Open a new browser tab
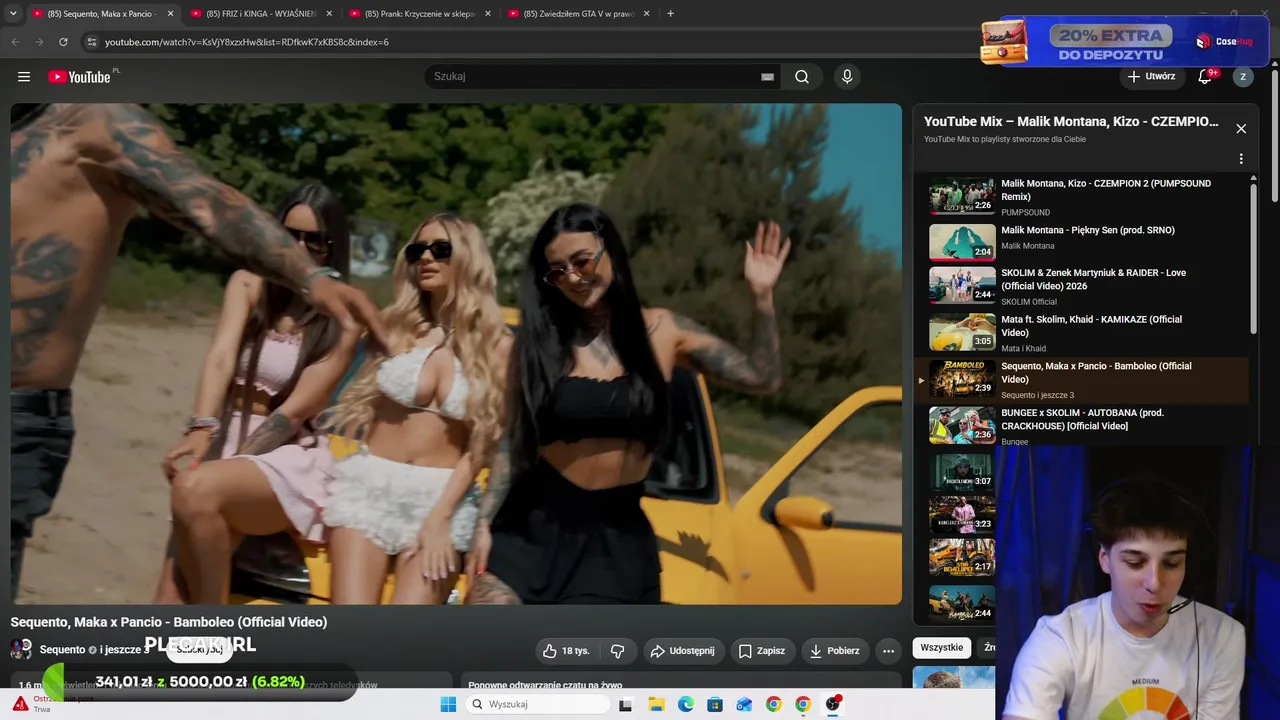 (x=670, y=14)
